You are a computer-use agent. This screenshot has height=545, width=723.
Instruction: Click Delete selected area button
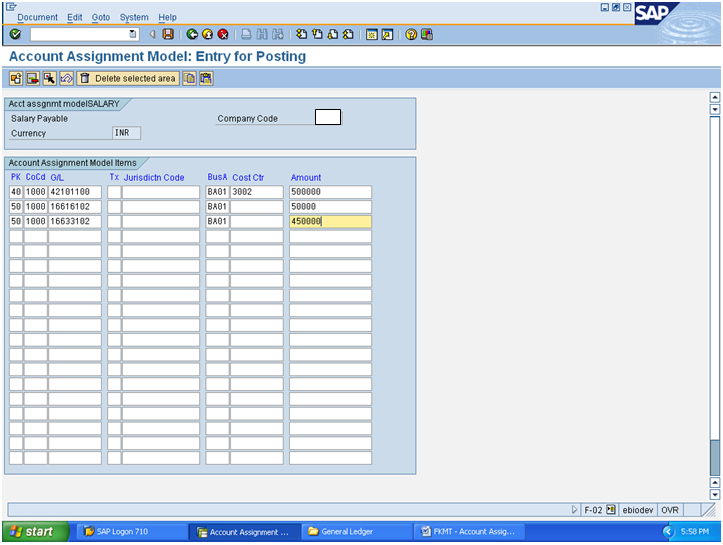(128, 78)
